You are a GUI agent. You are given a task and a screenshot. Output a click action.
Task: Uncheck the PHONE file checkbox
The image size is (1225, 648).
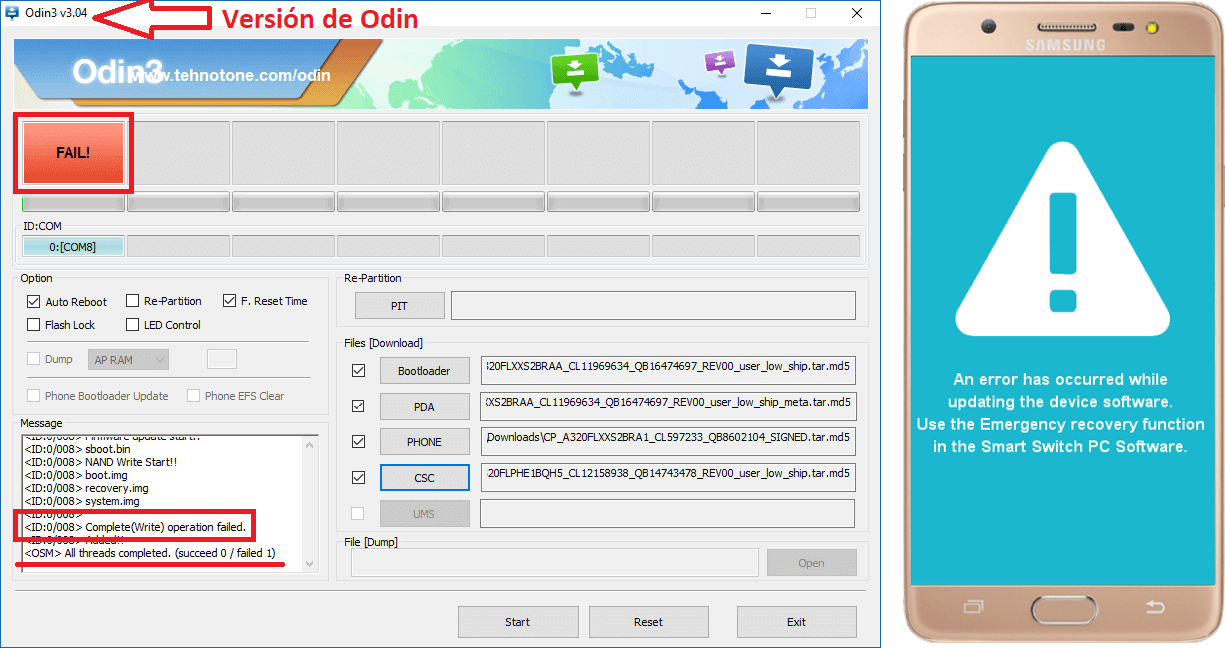358,442
